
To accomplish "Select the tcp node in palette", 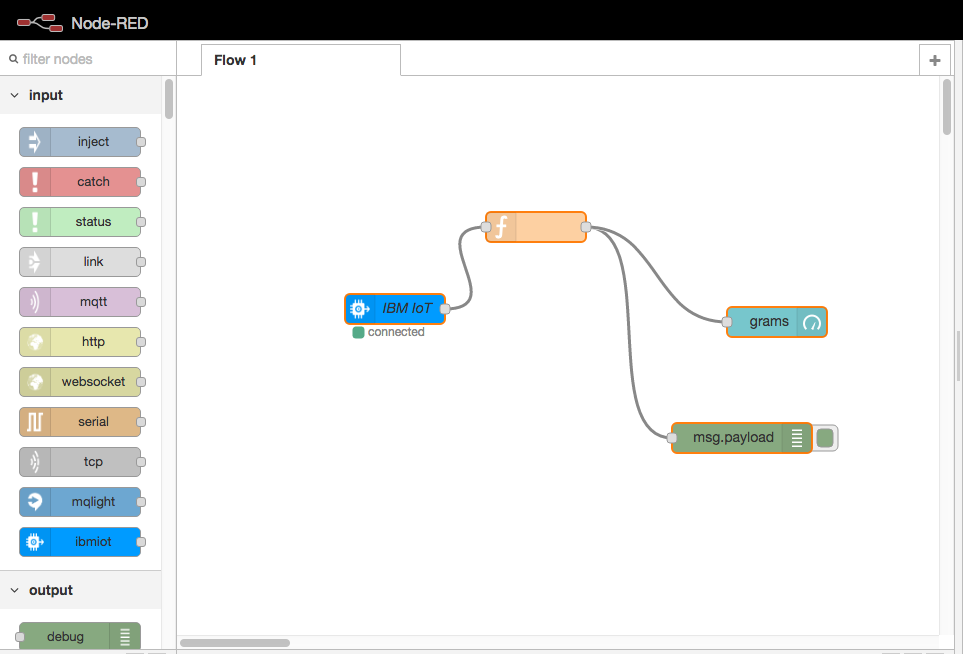I will 80,462.
